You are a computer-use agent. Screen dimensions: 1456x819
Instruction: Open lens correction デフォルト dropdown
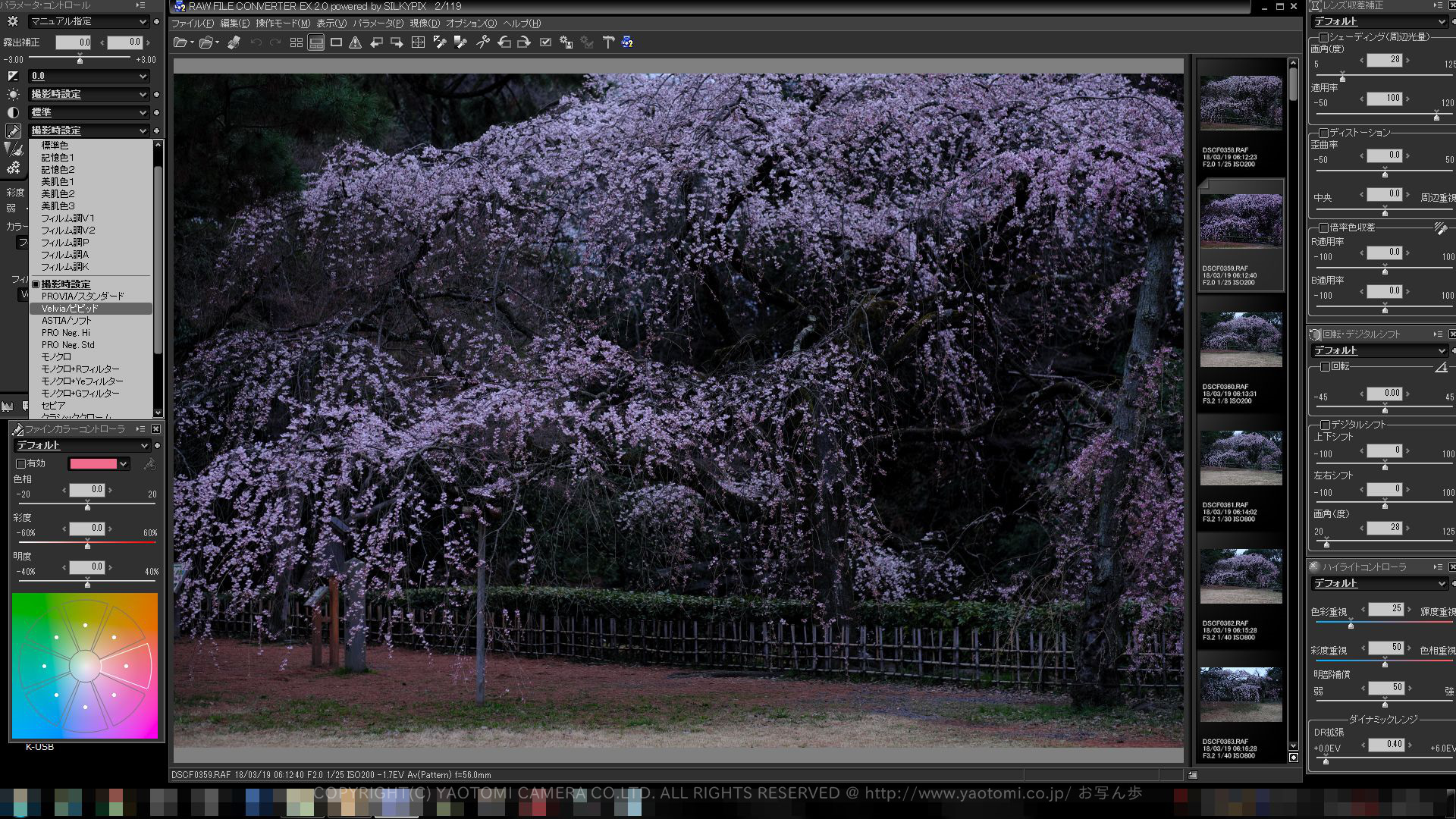1379,21
